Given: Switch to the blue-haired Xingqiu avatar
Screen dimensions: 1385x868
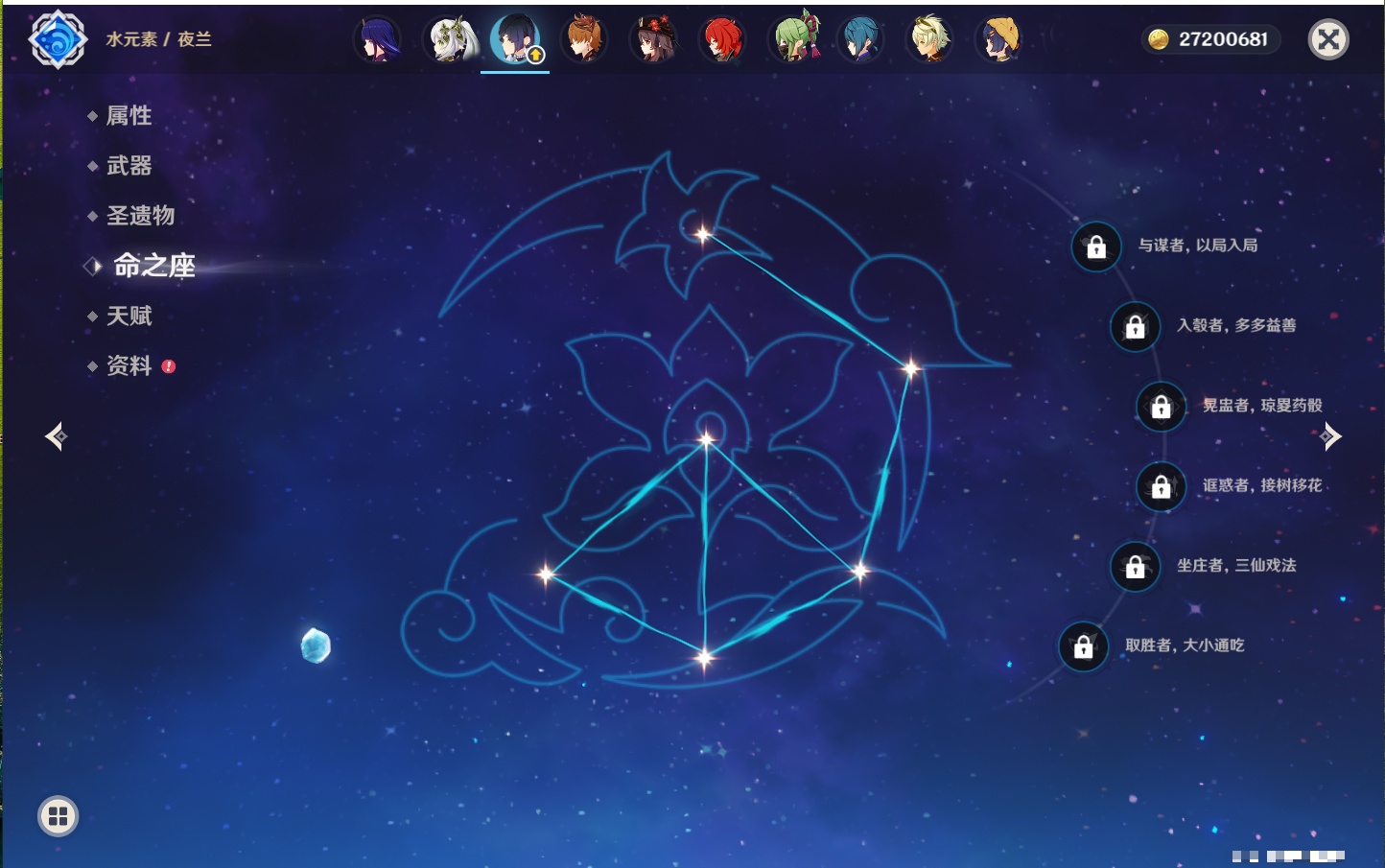Looking at the screenshot, I should pyautogui.click(x=860, y=40).
